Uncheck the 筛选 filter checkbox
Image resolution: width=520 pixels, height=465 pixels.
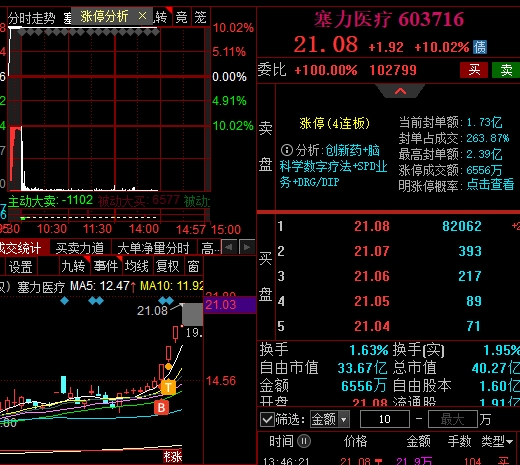pyautogui.click(x=267, y=419)
